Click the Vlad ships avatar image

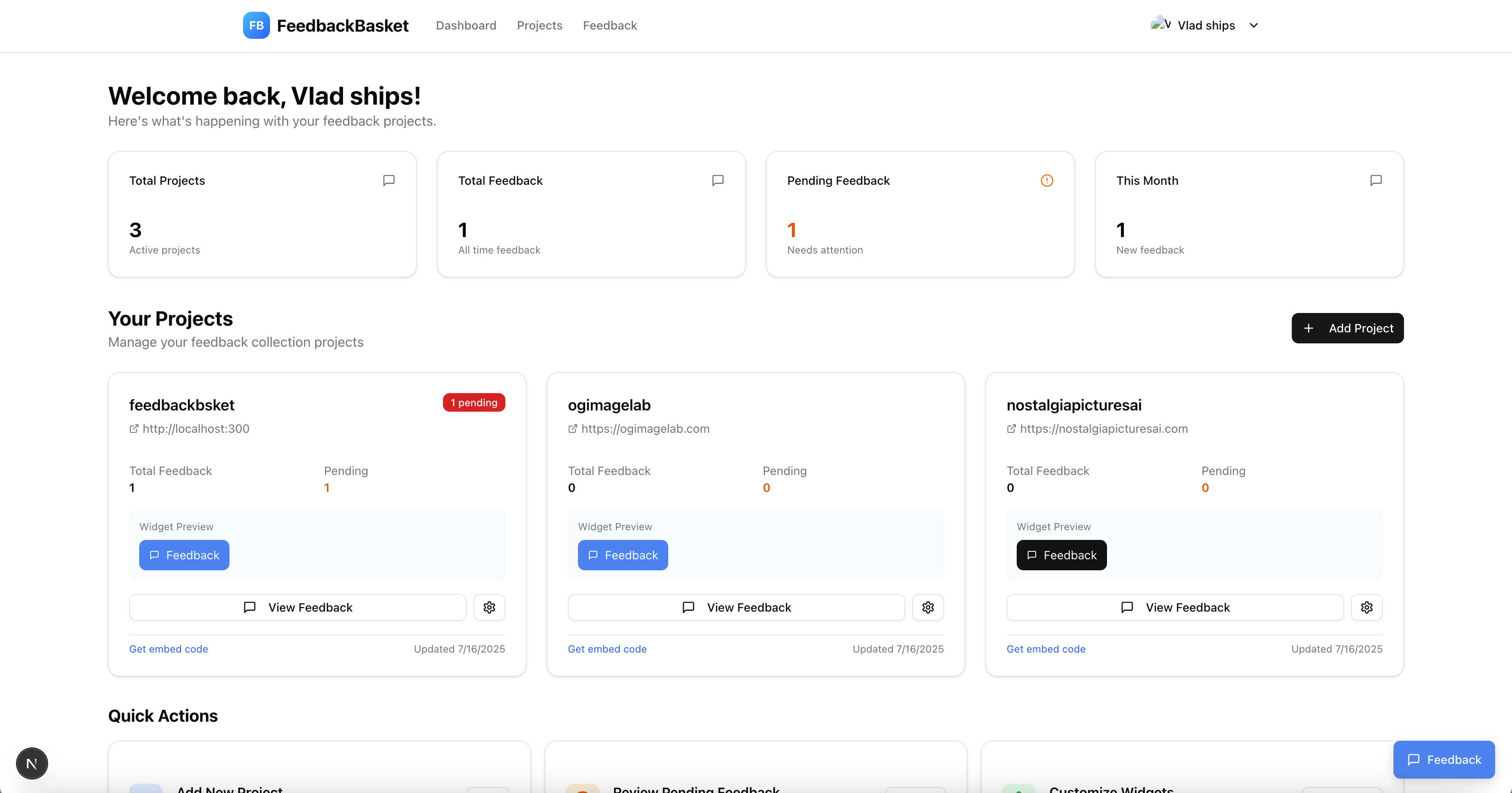click(1160, 24)
